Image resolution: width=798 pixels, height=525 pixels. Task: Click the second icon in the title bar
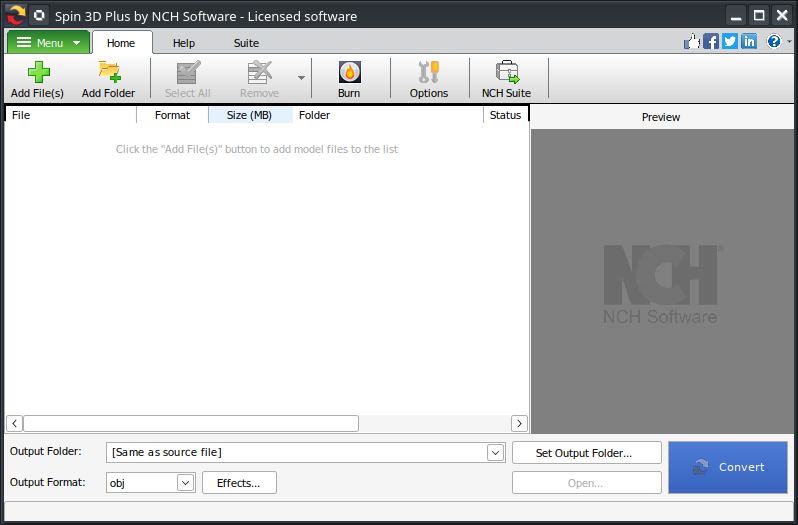(40, 15)
